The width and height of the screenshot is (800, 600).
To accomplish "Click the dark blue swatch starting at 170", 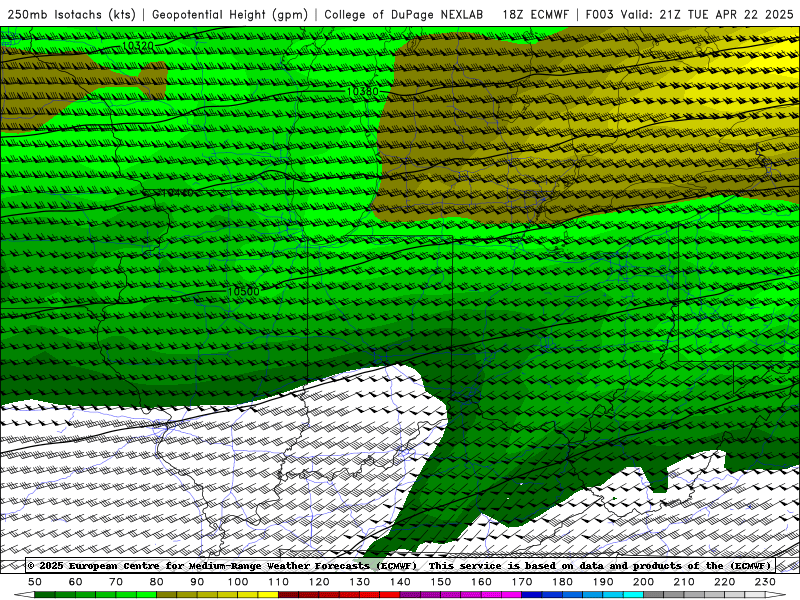I will click(x=532, y=595).
